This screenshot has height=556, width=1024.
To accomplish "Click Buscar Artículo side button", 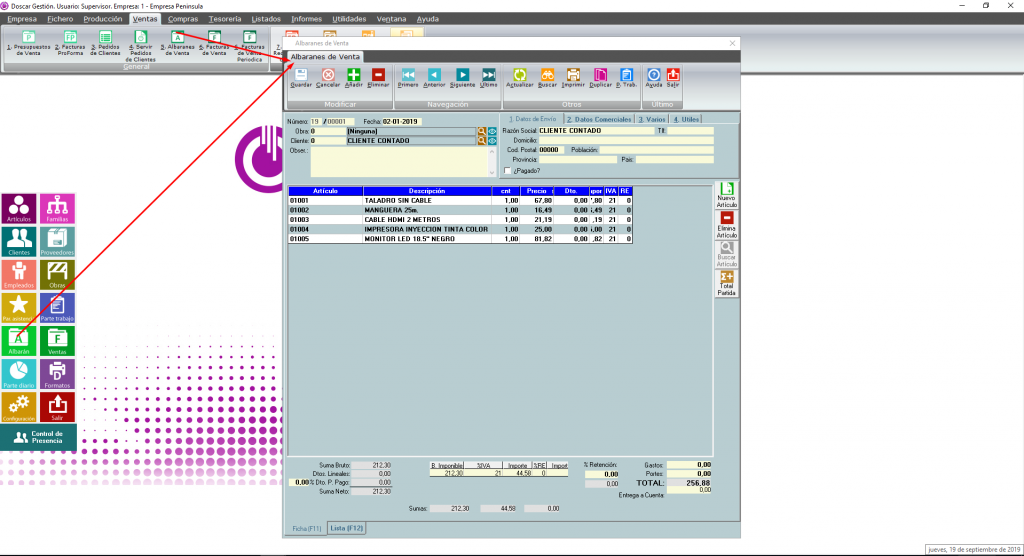I will pos(726,254).
